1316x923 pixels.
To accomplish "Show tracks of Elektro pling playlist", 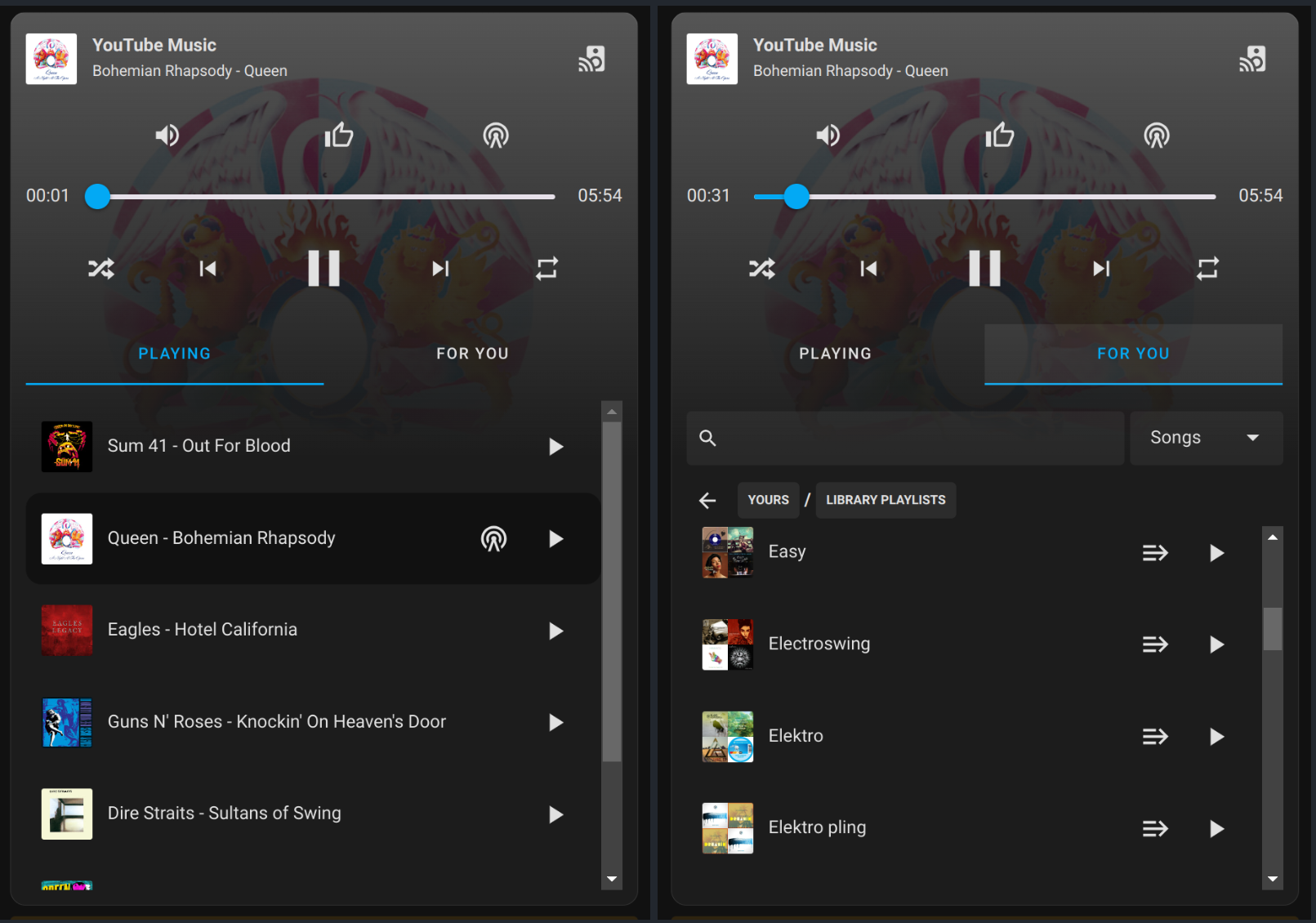I will (x=1155, y=829).
